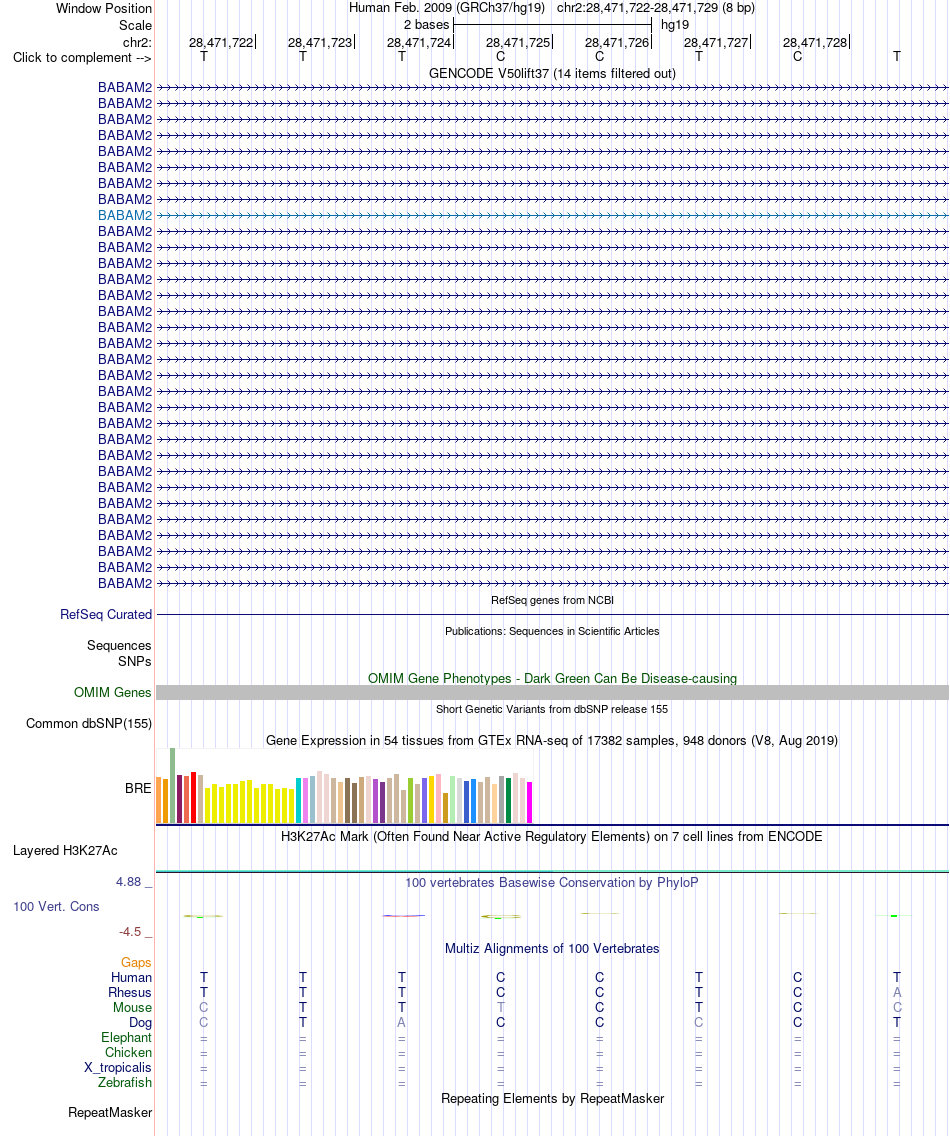
Task: Click the 'chr2:' ruler label
Action: click(x=137, y=42)
